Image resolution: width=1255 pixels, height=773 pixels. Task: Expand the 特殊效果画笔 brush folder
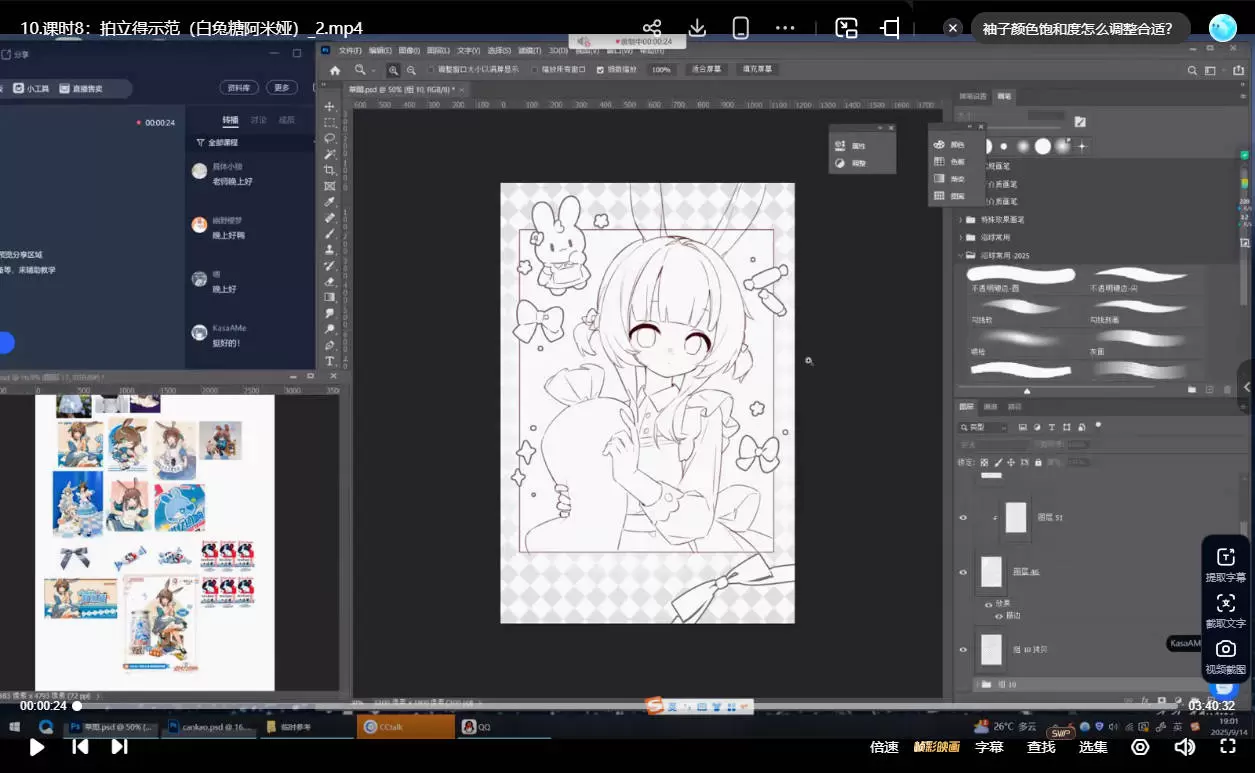tap(961, 219)
